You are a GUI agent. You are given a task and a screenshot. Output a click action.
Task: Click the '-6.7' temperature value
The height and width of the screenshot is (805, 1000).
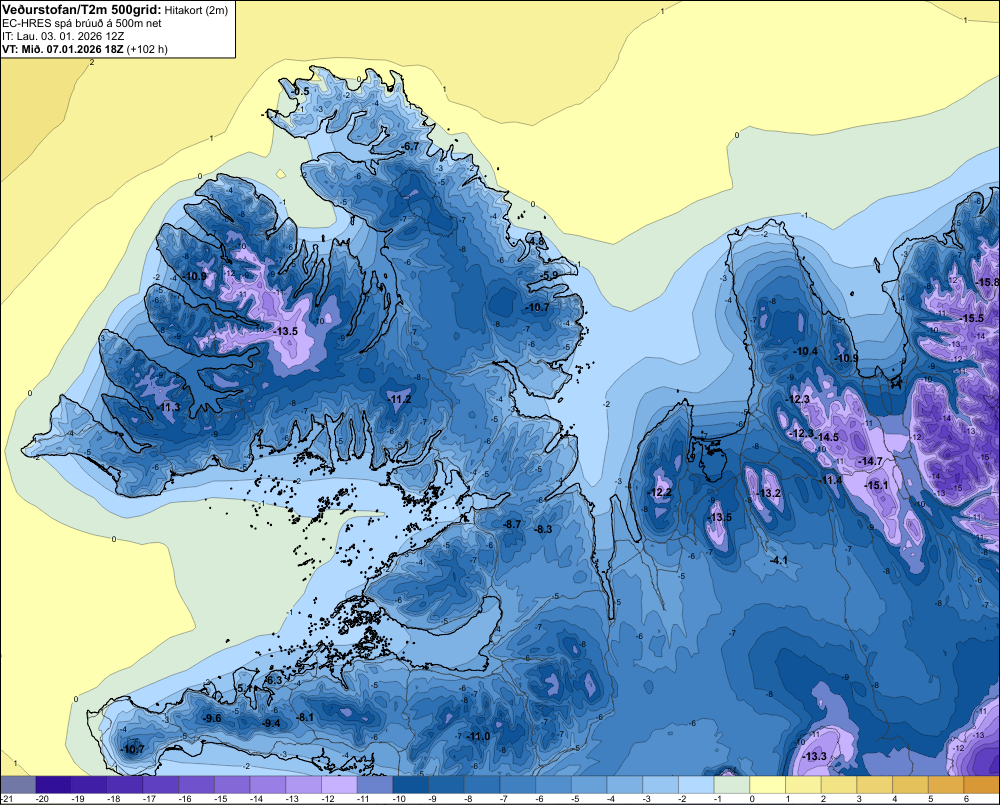tap(411, 147)
